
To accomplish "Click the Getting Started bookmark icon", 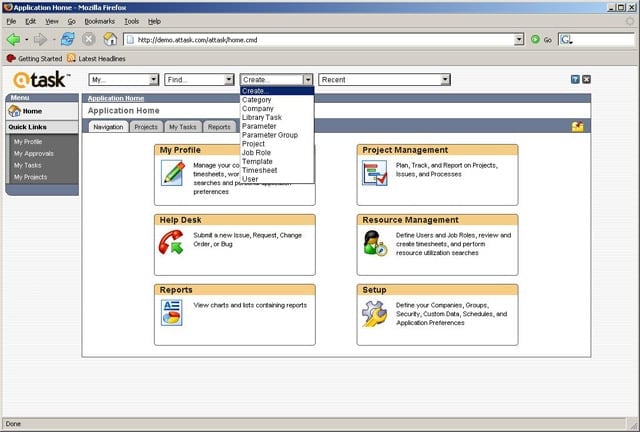I will [11, 58].
